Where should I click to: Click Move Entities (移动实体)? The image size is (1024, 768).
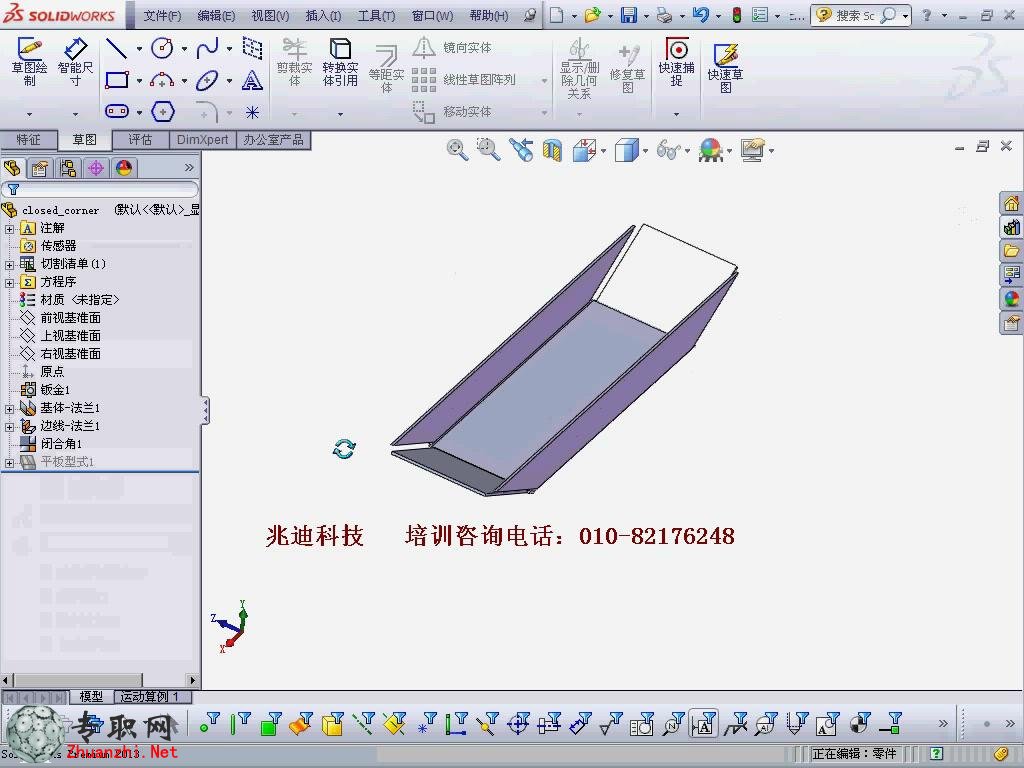[453, 112]
